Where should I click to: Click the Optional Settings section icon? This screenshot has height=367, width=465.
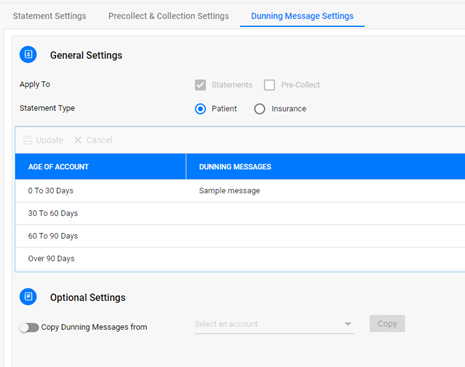pos(28,297)
